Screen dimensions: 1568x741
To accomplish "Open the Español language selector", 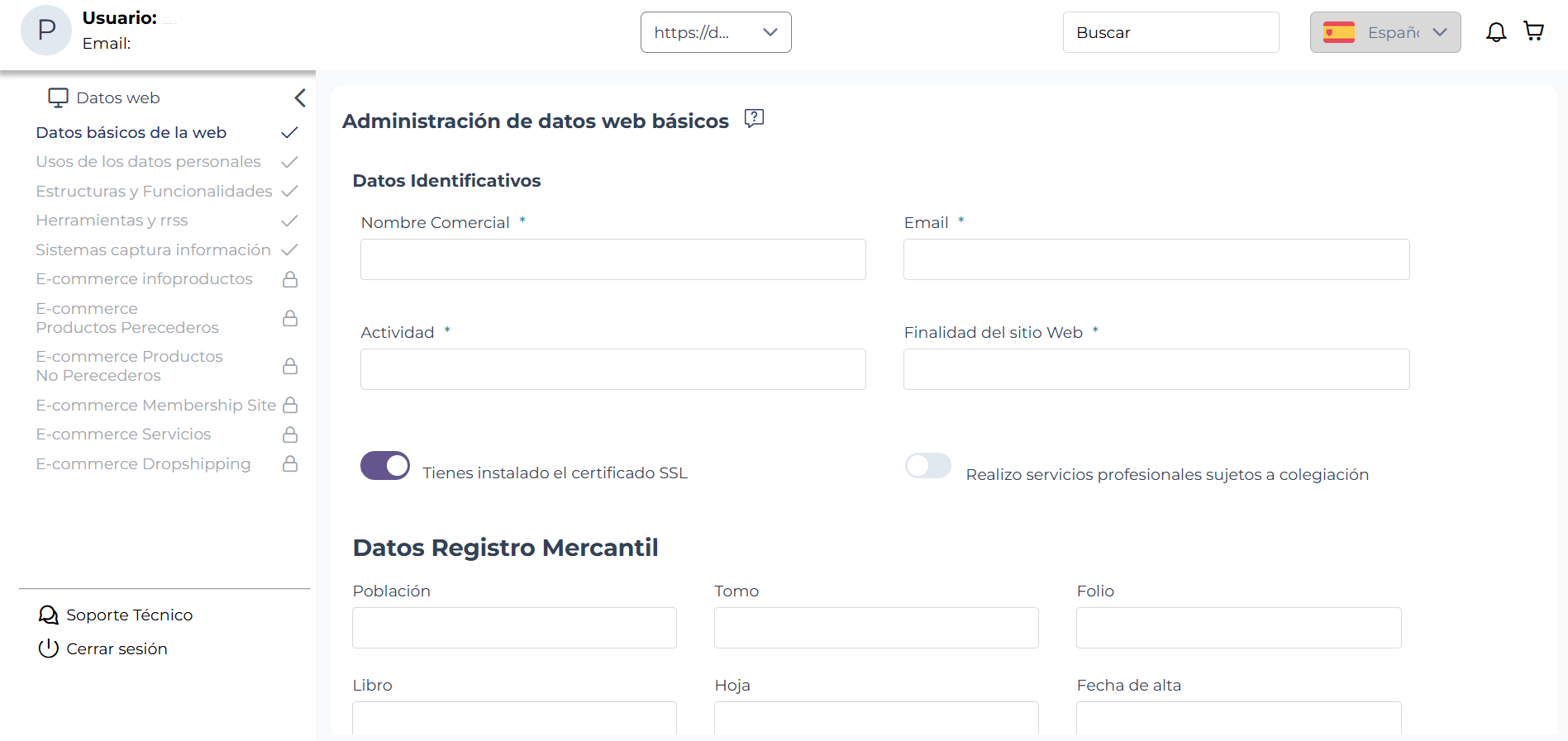I will (1385, 32).
